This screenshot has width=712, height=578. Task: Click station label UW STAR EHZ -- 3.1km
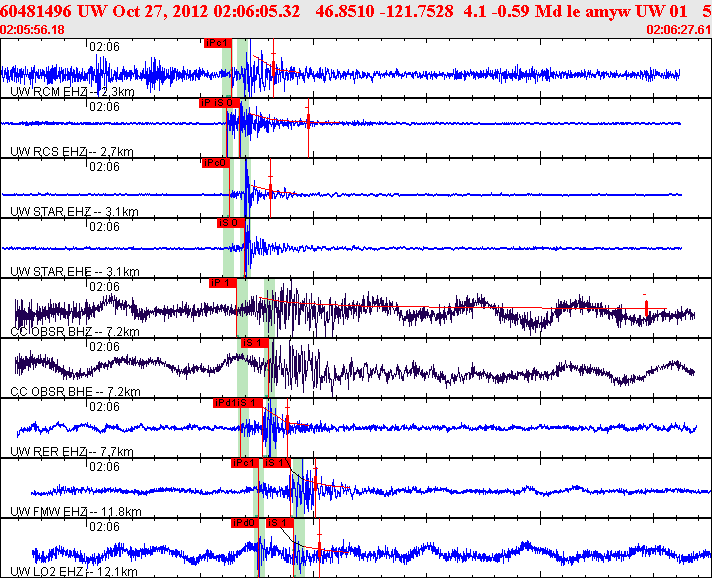74,212
